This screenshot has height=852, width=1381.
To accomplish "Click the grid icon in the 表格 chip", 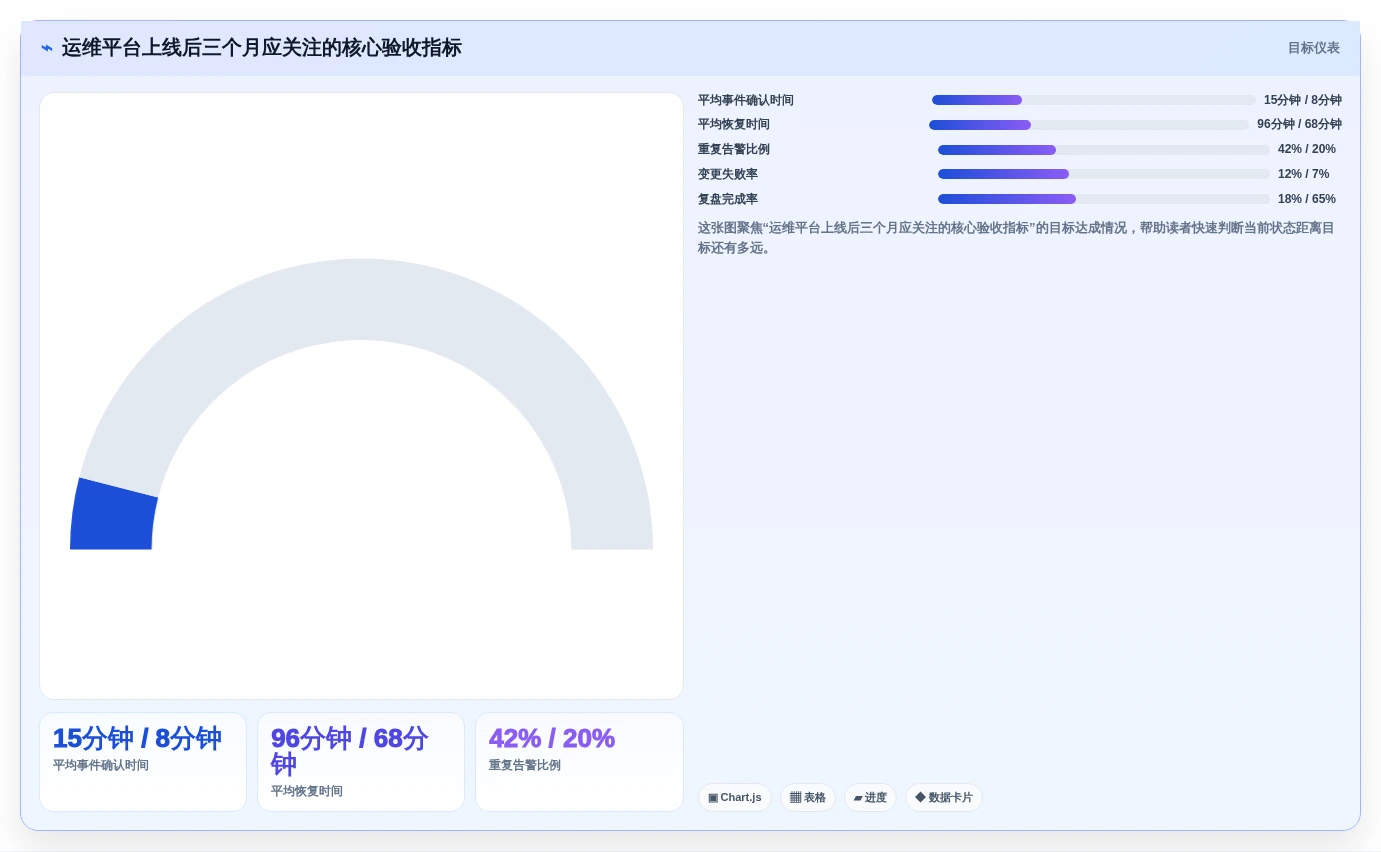I will point(796,797).
